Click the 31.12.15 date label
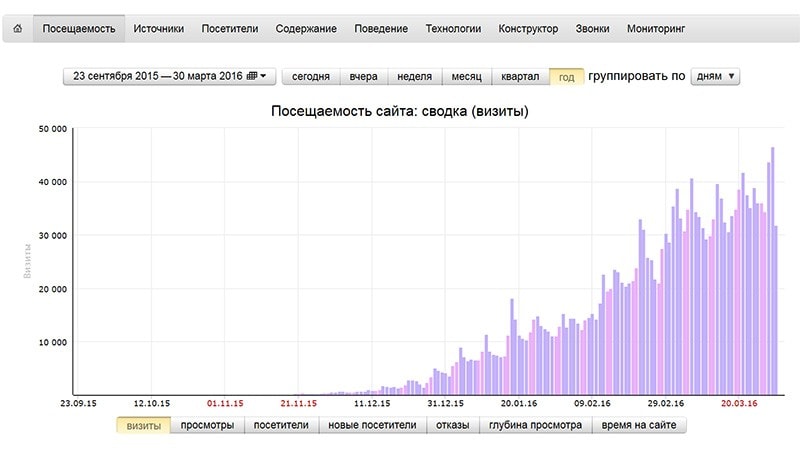 445,403
